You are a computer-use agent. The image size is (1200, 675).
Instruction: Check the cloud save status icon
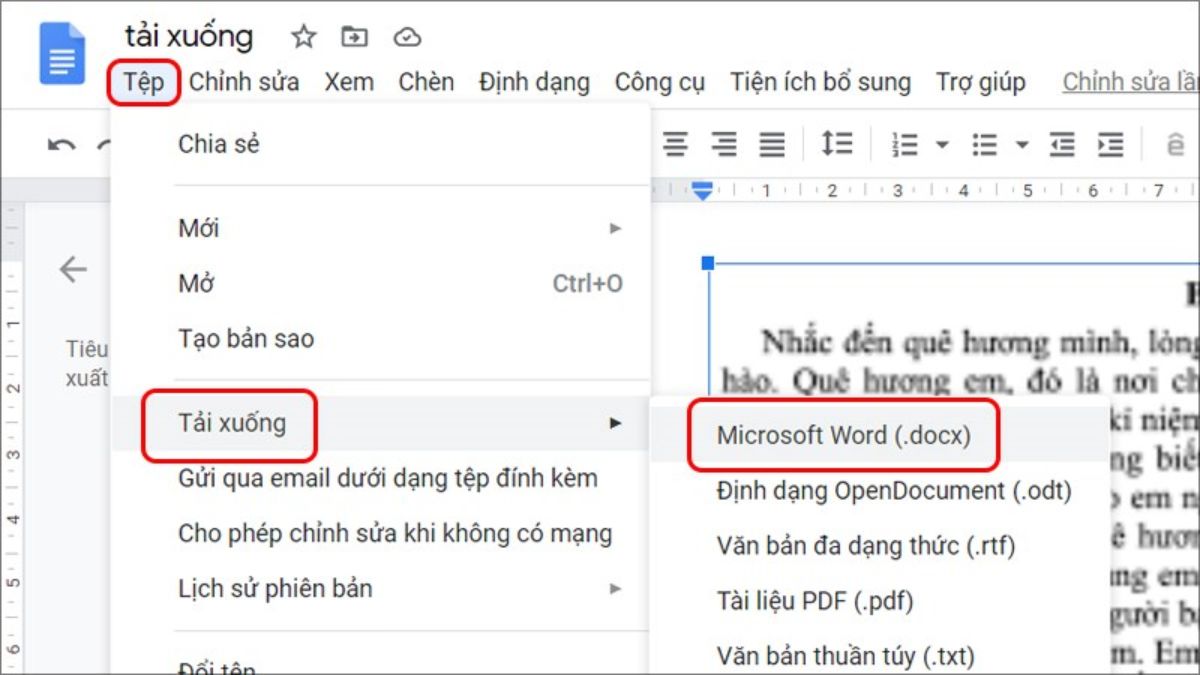(407, 37)
